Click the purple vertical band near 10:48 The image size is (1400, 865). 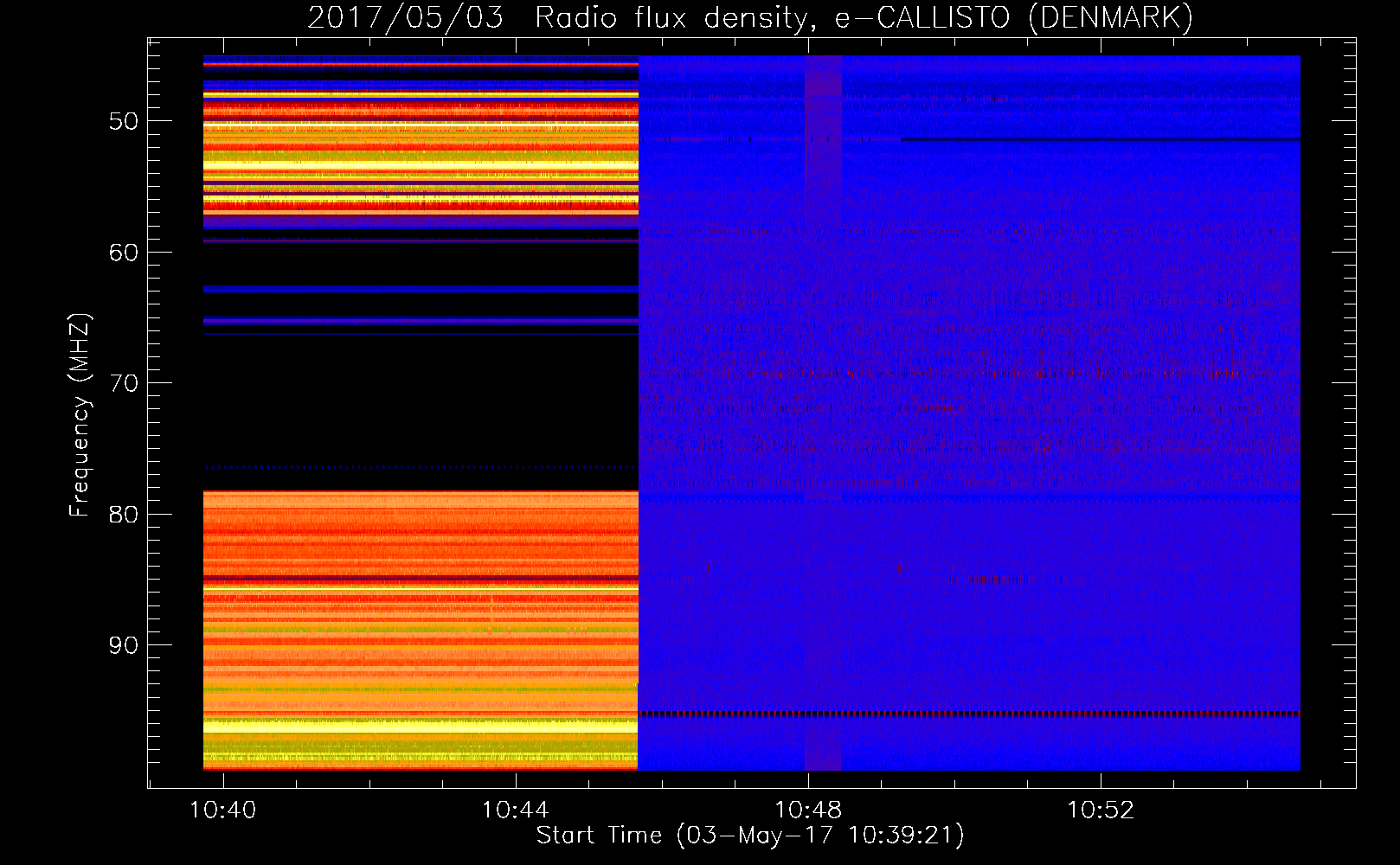point(823,413)
